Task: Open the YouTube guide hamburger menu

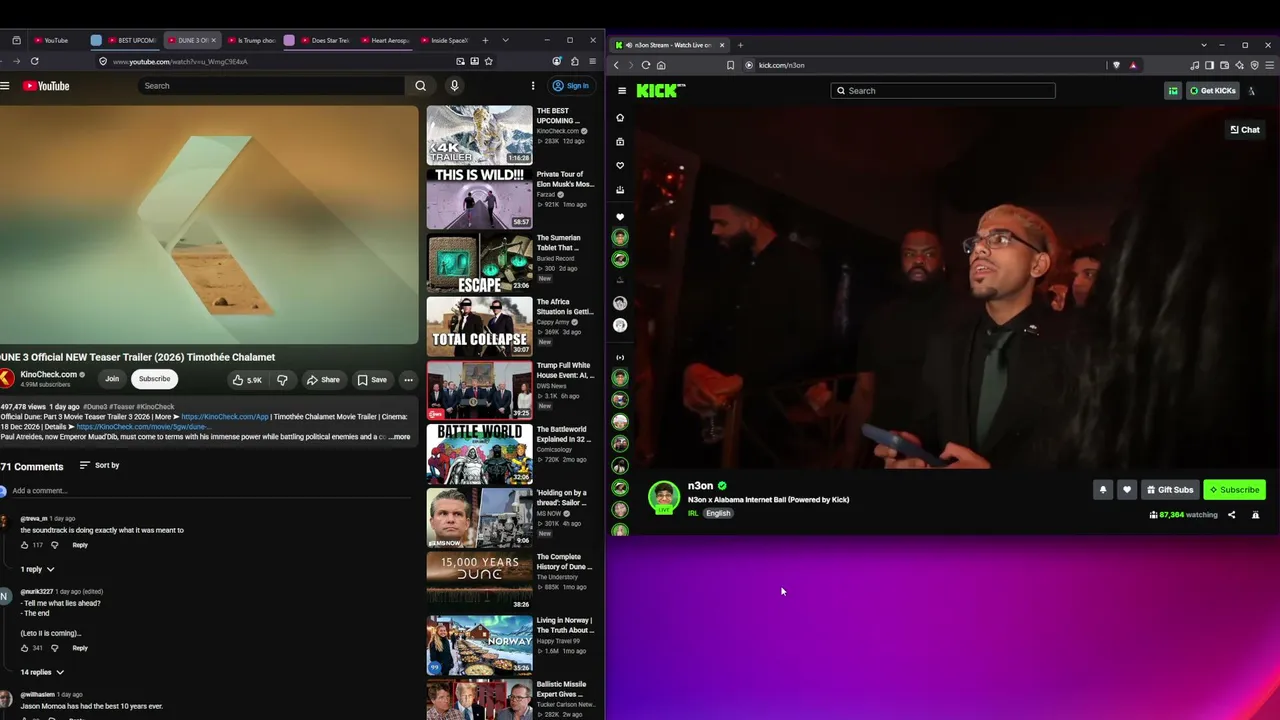Action: click(x=5, y=86)
